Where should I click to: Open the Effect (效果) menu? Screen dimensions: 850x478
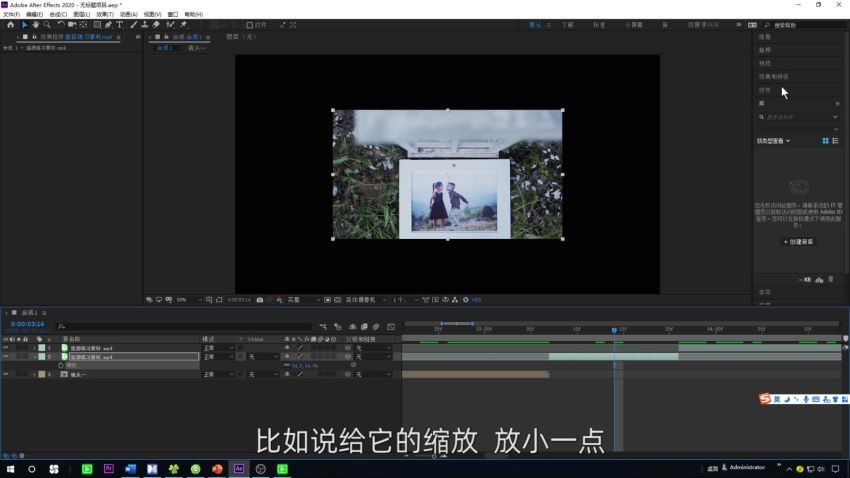pyautogui.click(x=105, y=14)
